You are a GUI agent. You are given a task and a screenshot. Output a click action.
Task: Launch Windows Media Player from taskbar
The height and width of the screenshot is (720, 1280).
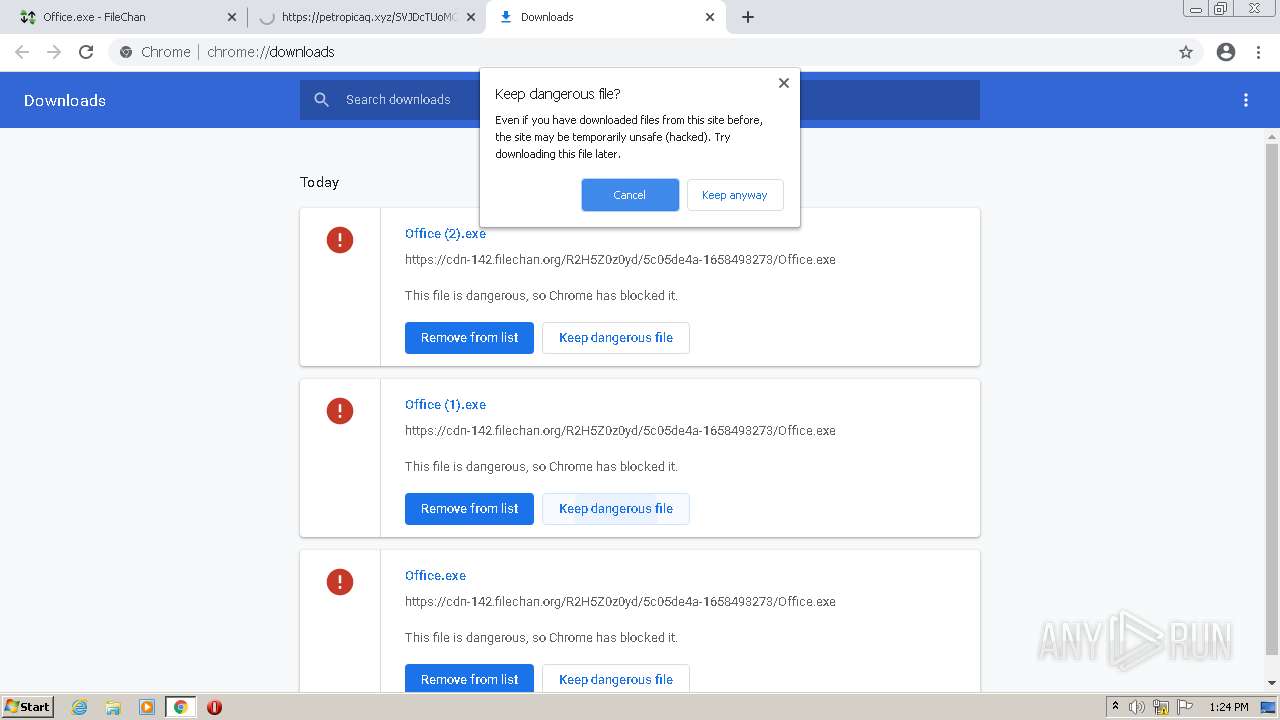click(x=147, y=707)
